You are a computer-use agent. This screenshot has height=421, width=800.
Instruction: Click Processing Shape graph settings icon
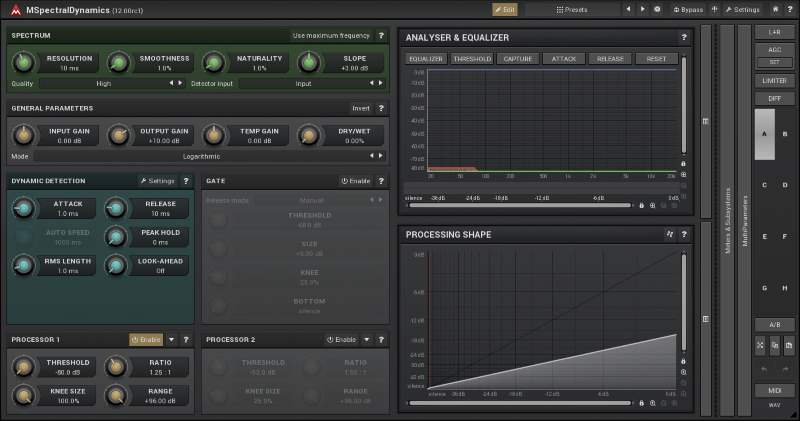(669, 235)
